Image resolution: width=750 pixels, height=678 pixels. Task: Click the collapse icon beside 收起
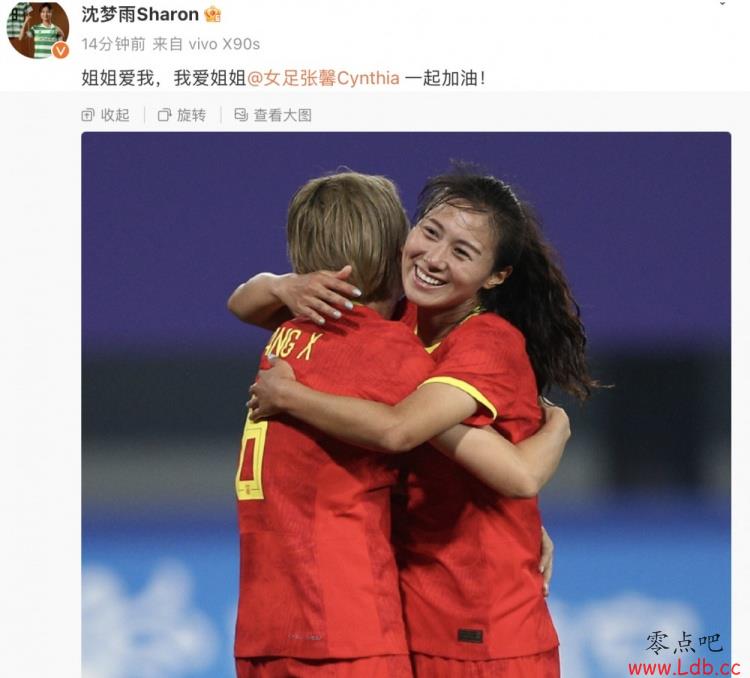click(x=88, y=115)
